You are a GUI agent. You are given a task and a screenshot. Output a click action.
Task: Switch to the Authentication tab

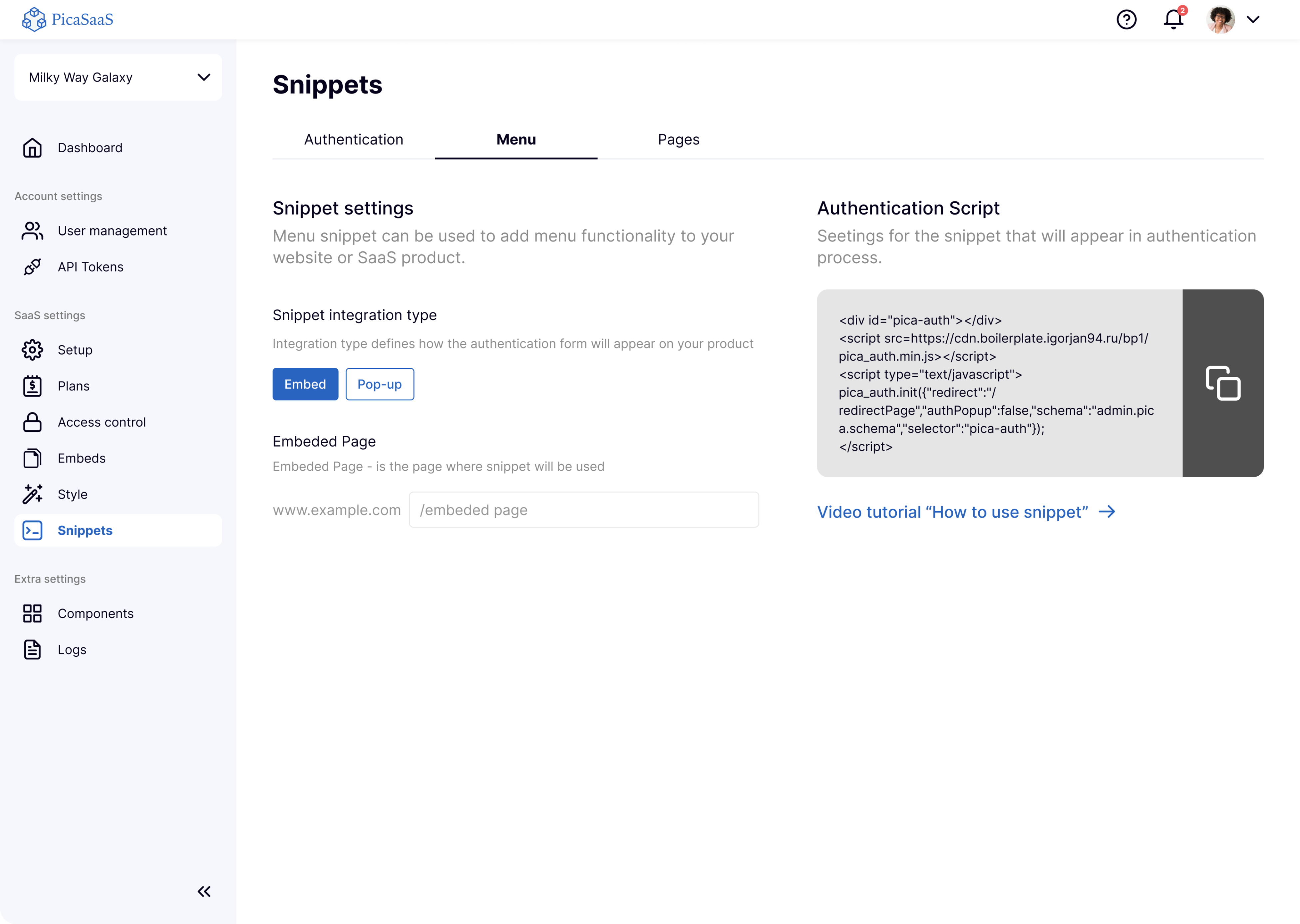click(353, 139)
